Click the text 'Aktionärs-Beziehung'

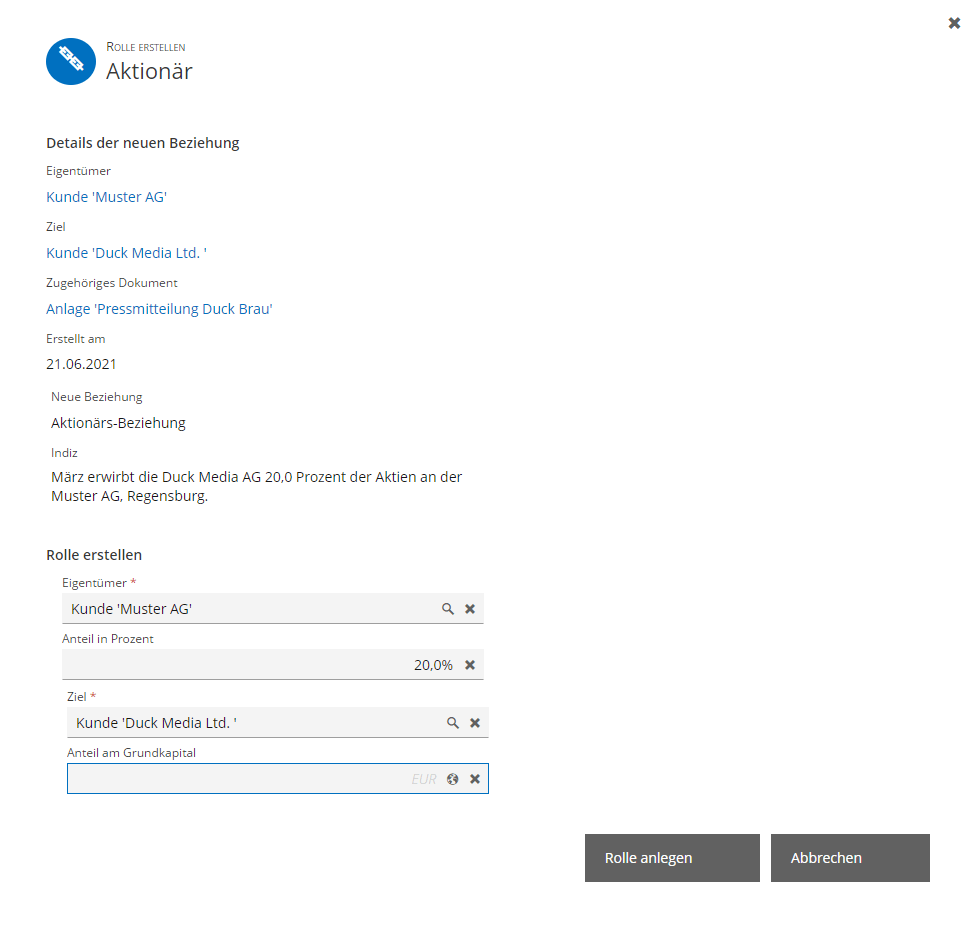click(x=118, y=423)
